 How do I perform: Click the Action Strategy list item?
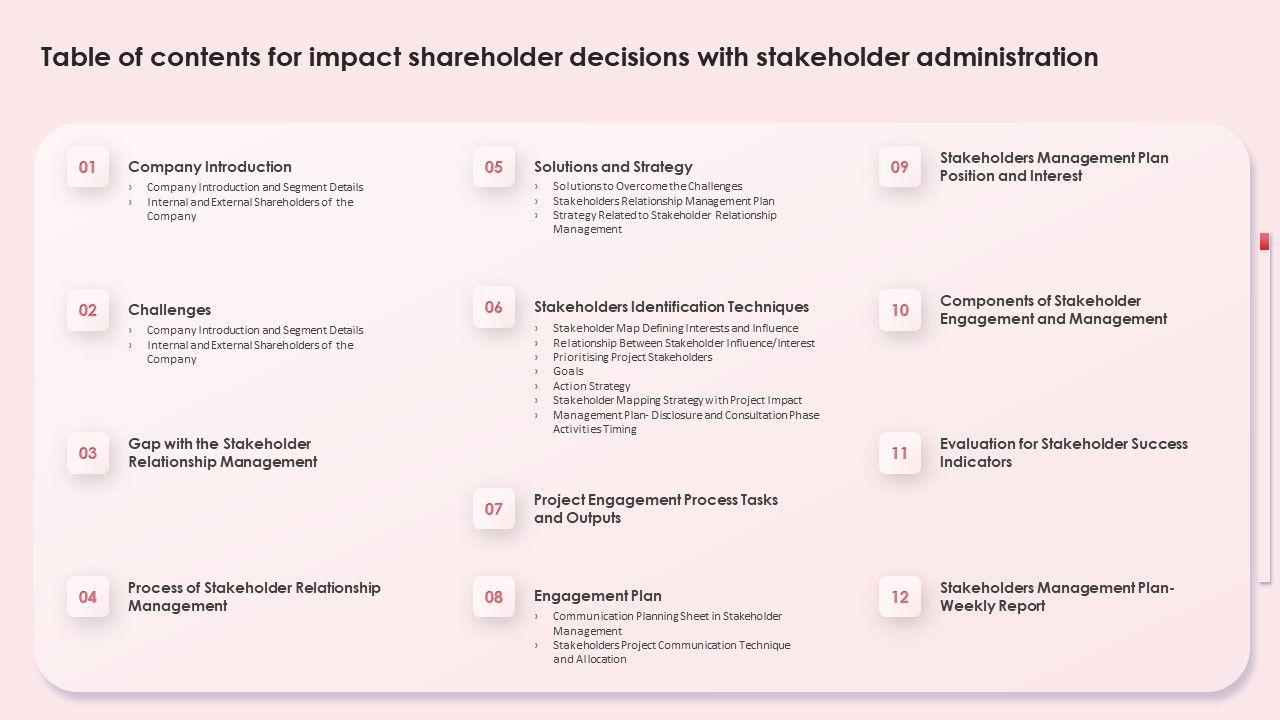[591, 386]
